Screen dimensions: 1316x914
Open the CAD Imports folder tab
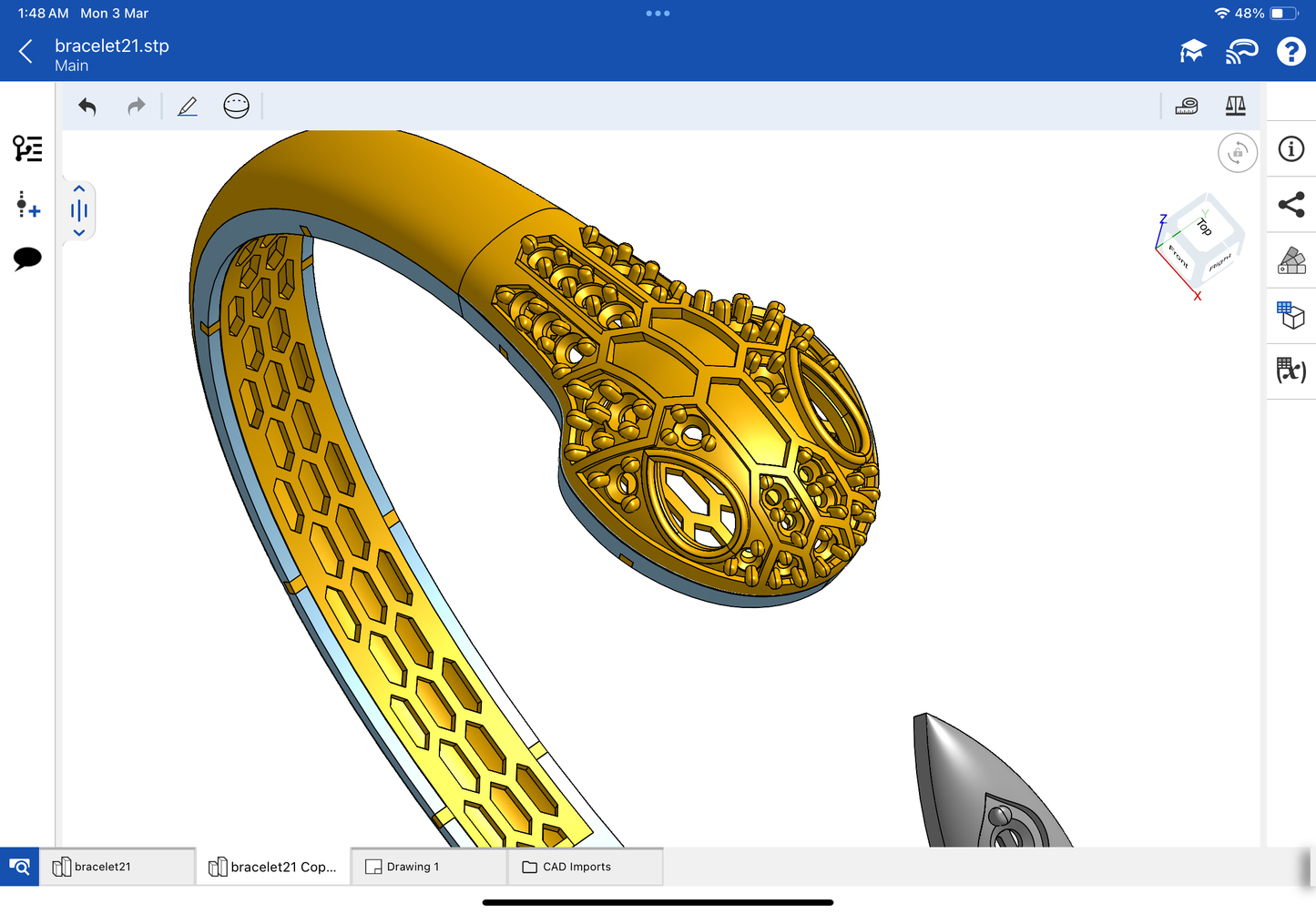click(x=585, y=867)
